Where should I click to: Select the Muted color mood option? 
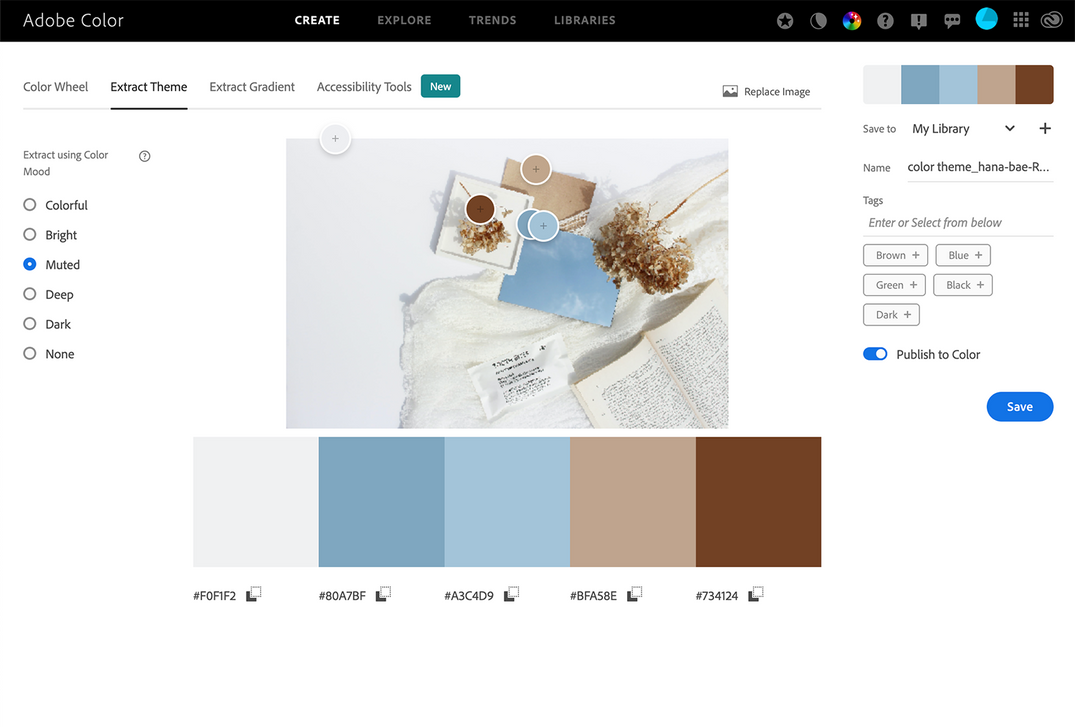point(31,264)
